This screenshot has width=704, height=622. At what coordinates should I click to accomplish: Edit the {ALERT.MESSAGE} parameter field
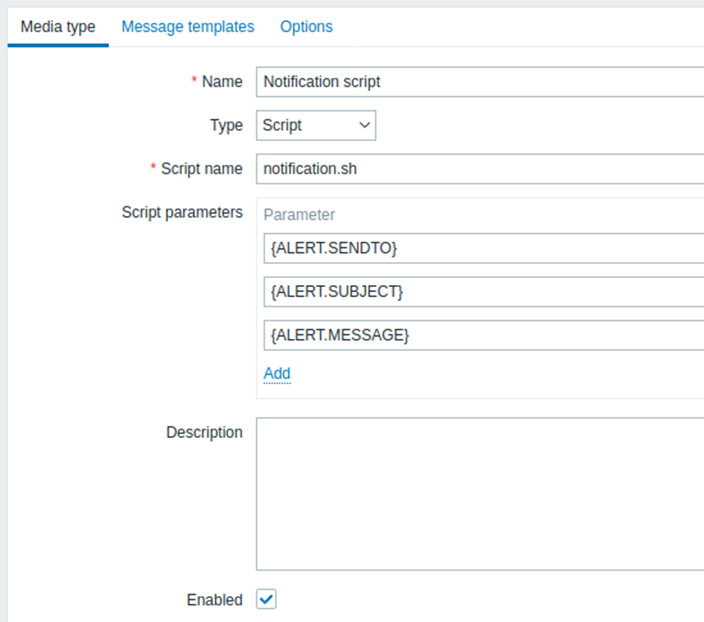(x=484, y=335)
